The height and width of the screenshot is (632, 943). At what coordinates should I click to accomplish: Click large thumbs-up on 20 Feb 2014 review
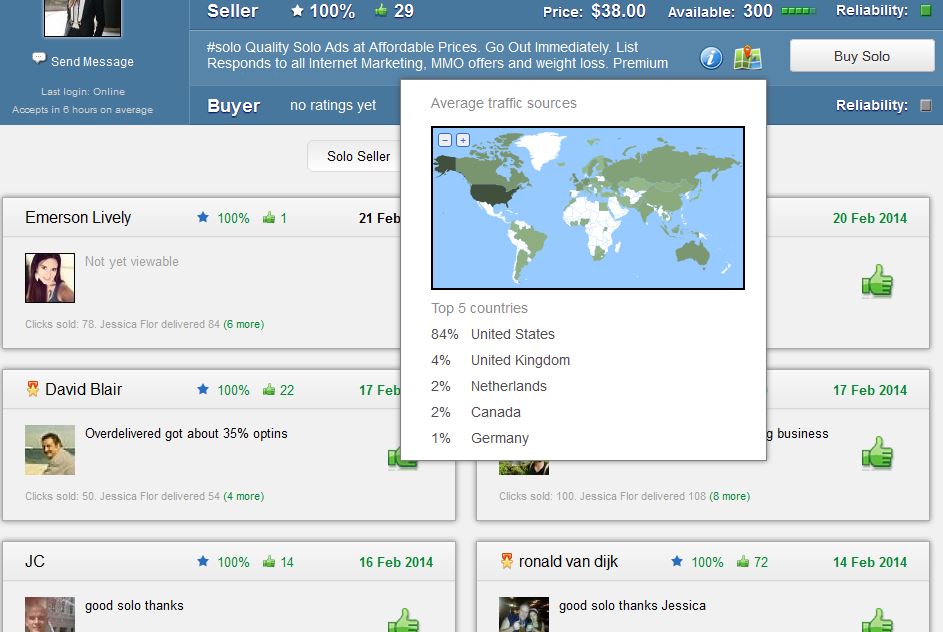877,281
